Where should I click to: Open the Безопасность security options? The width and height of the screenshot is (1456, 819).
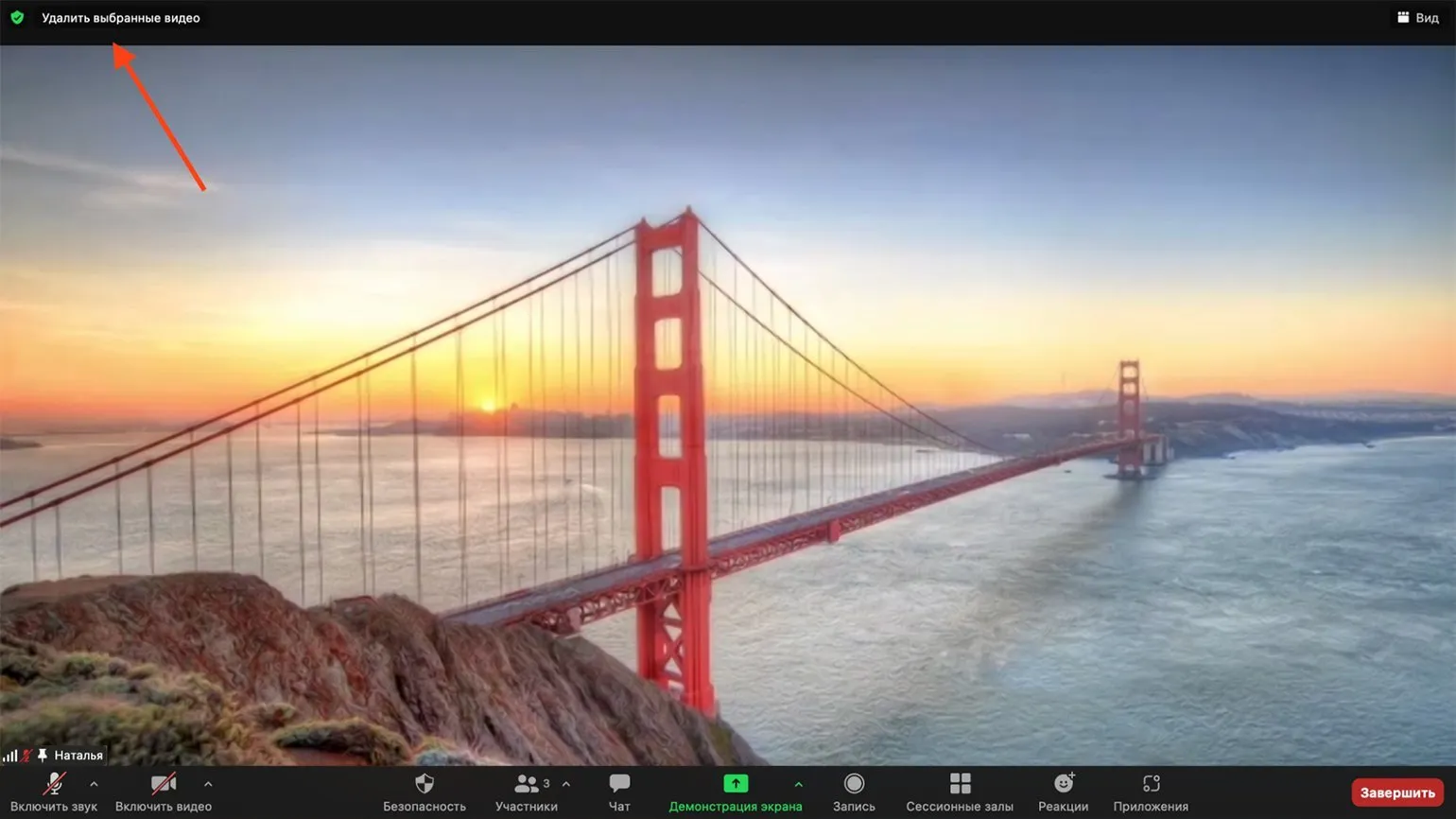[x=424, y=793]
